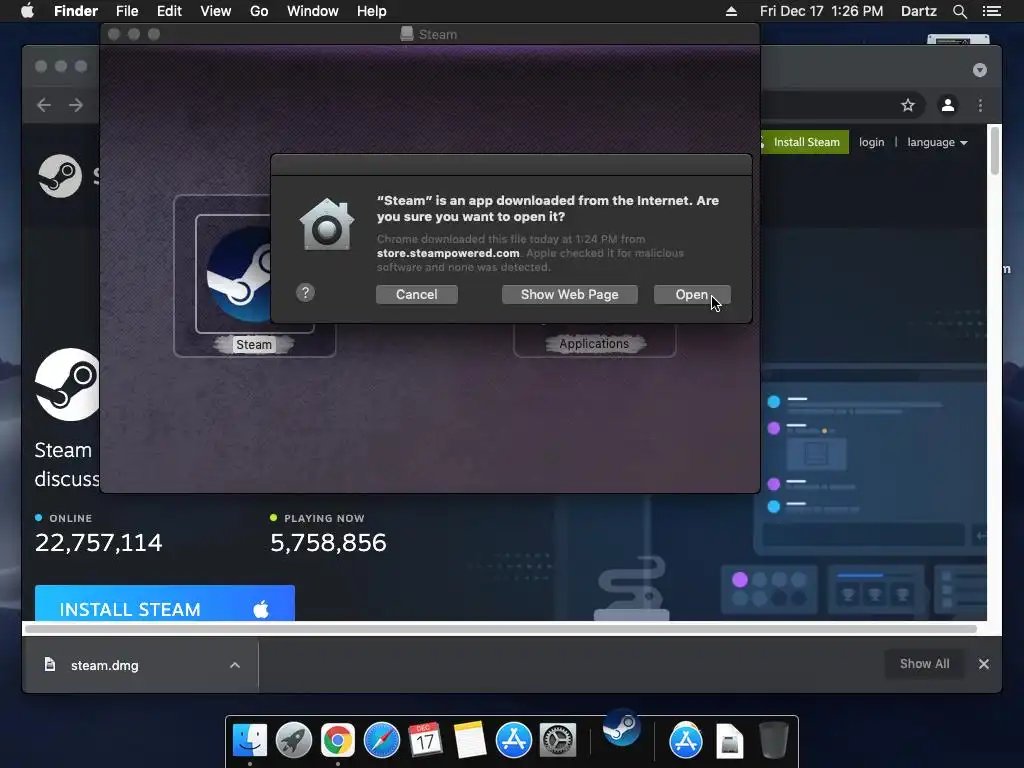
Task: Close the Chrome downloads bar
Action: click(984, 664)
